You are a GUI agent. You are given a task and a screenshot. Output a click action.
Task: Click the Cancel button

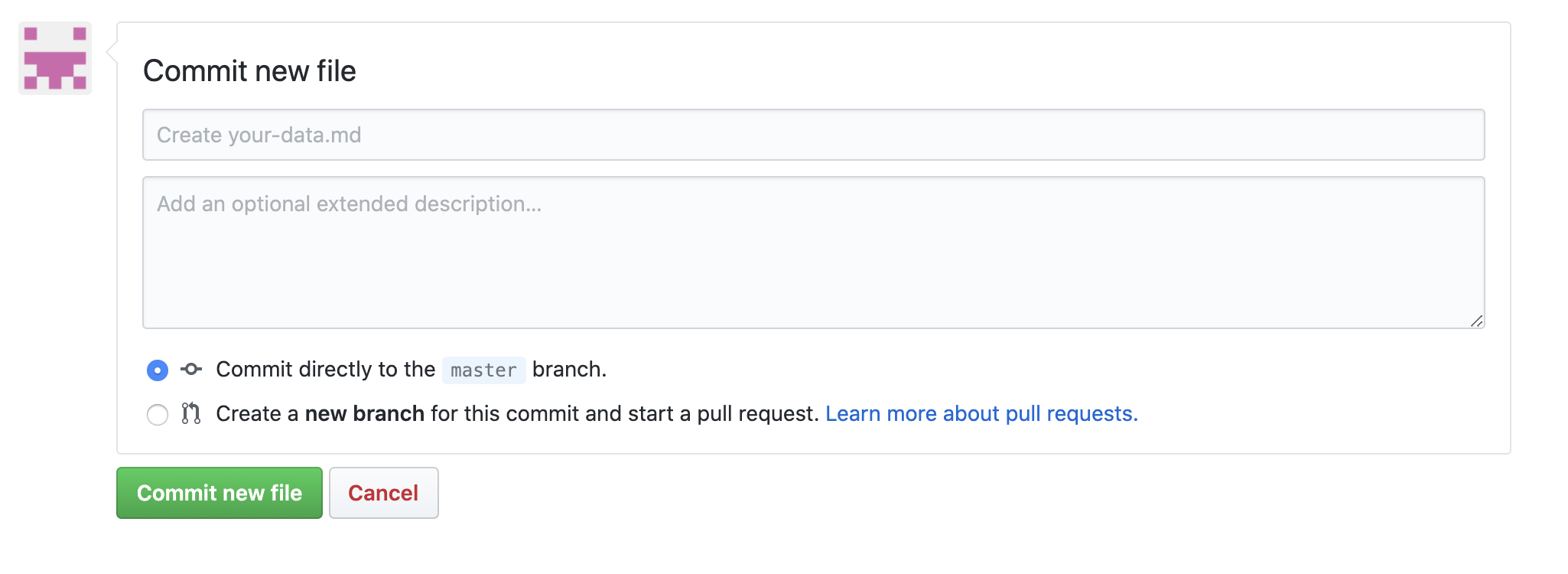pos(384,493)
